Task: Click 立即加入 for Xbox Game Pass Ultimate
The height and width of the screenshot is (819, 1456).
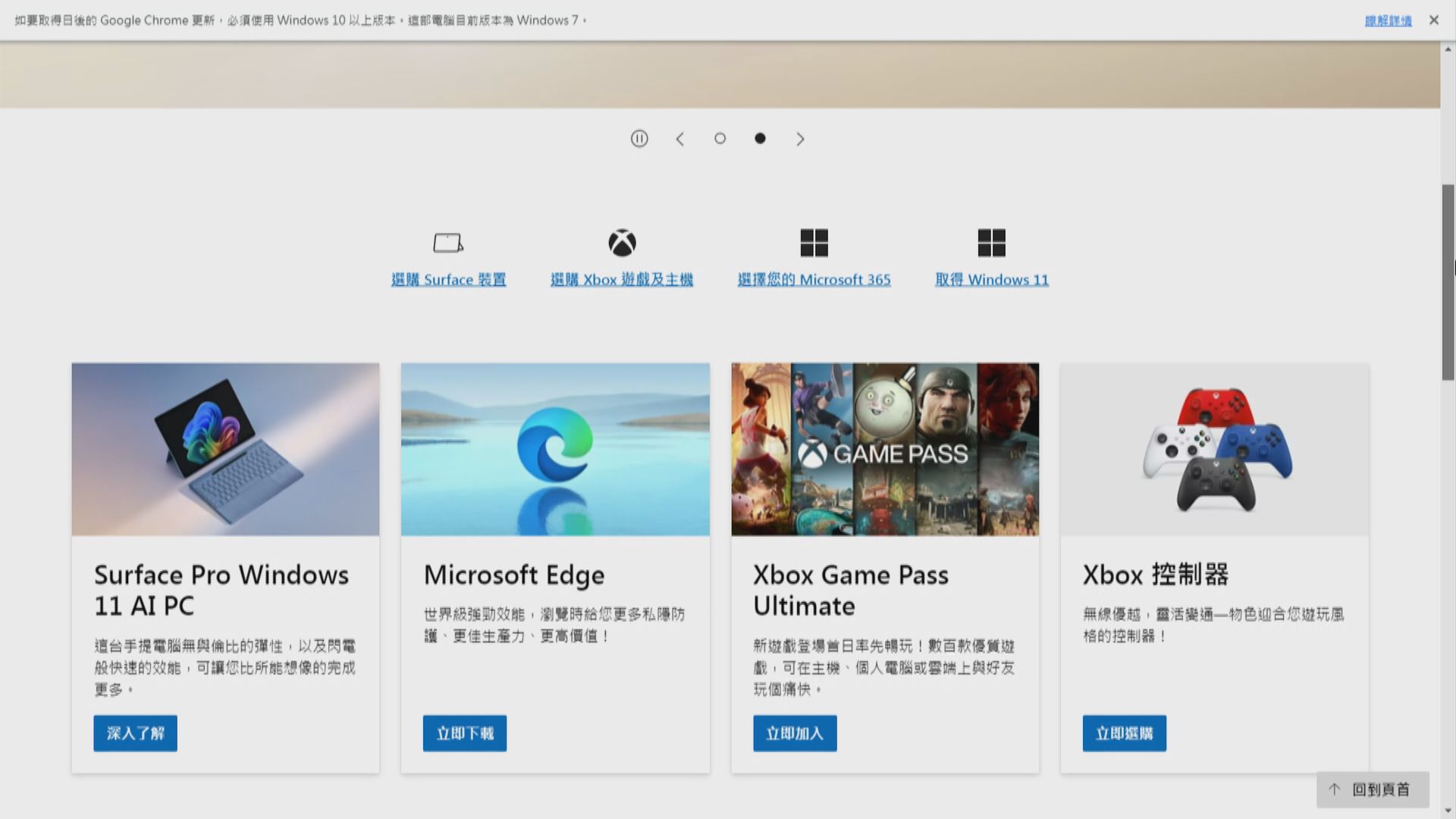Action: coord(794,733)
